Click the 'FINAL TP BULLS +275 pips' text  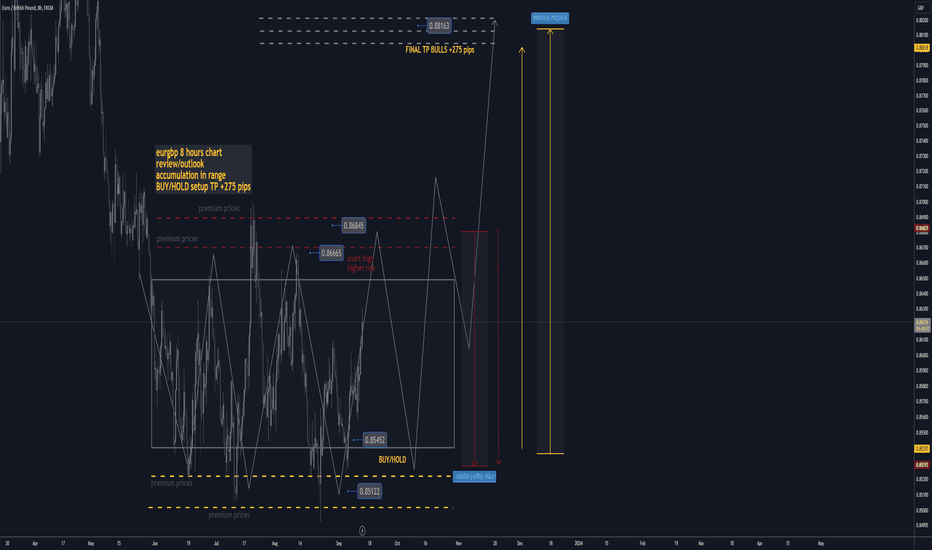pos(440,50)
